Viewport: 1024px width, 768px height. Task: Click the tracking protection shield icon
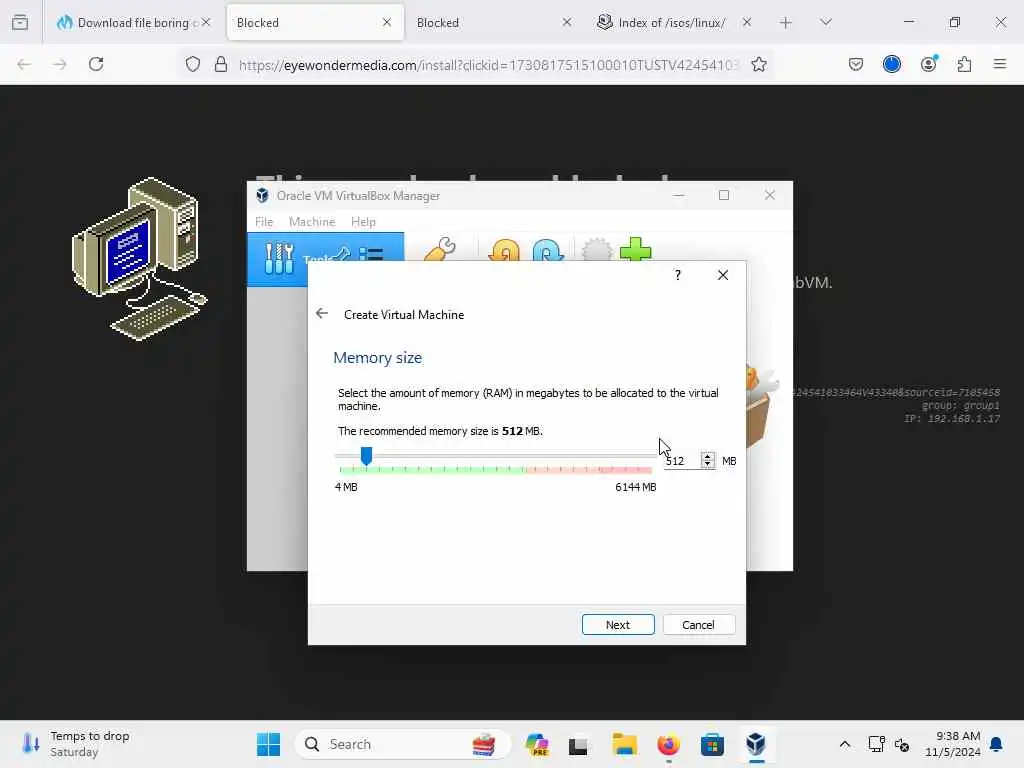coord(193,64)
